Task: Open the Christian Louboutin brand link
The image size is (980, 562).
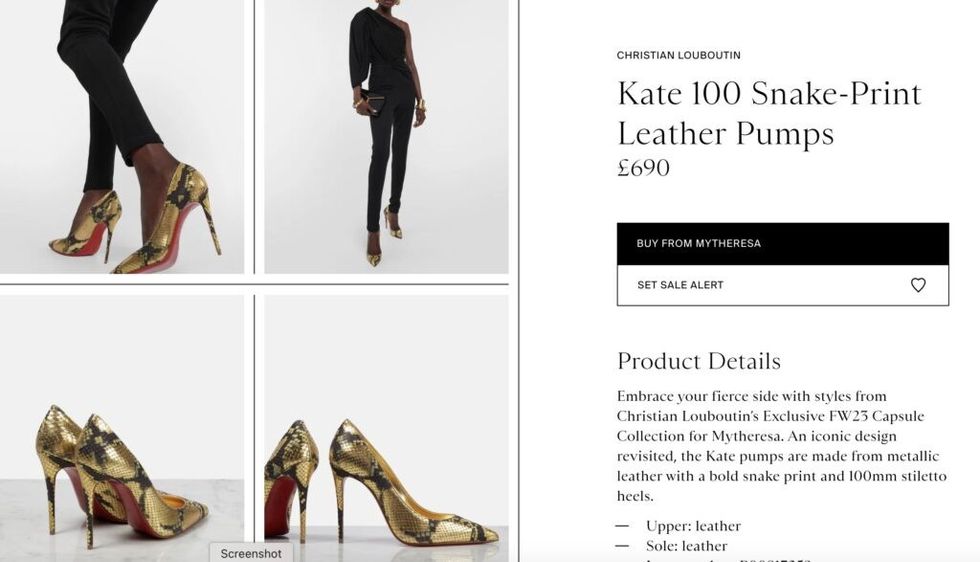Action: click(678, 56)
